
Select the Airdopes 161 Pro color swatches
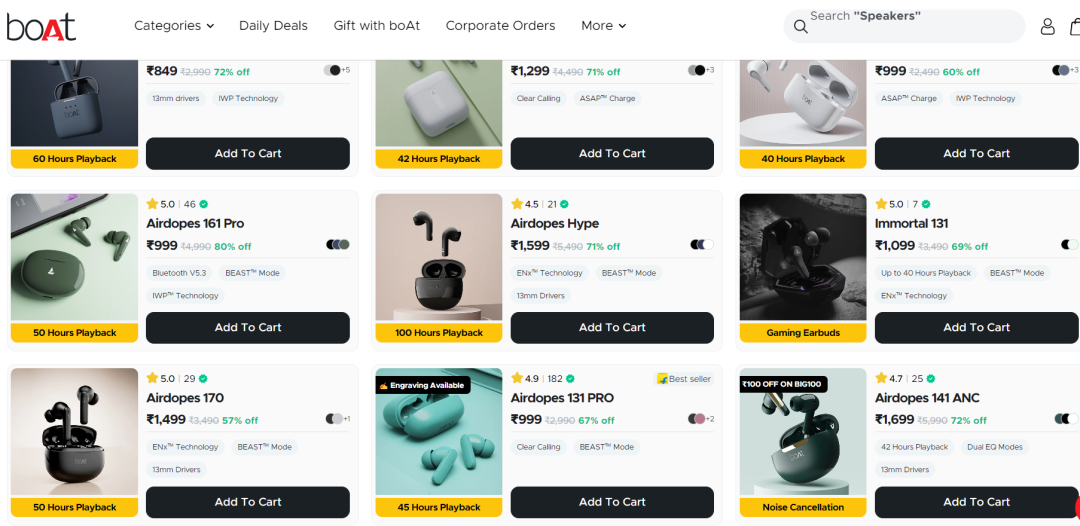tap(338, 245)
